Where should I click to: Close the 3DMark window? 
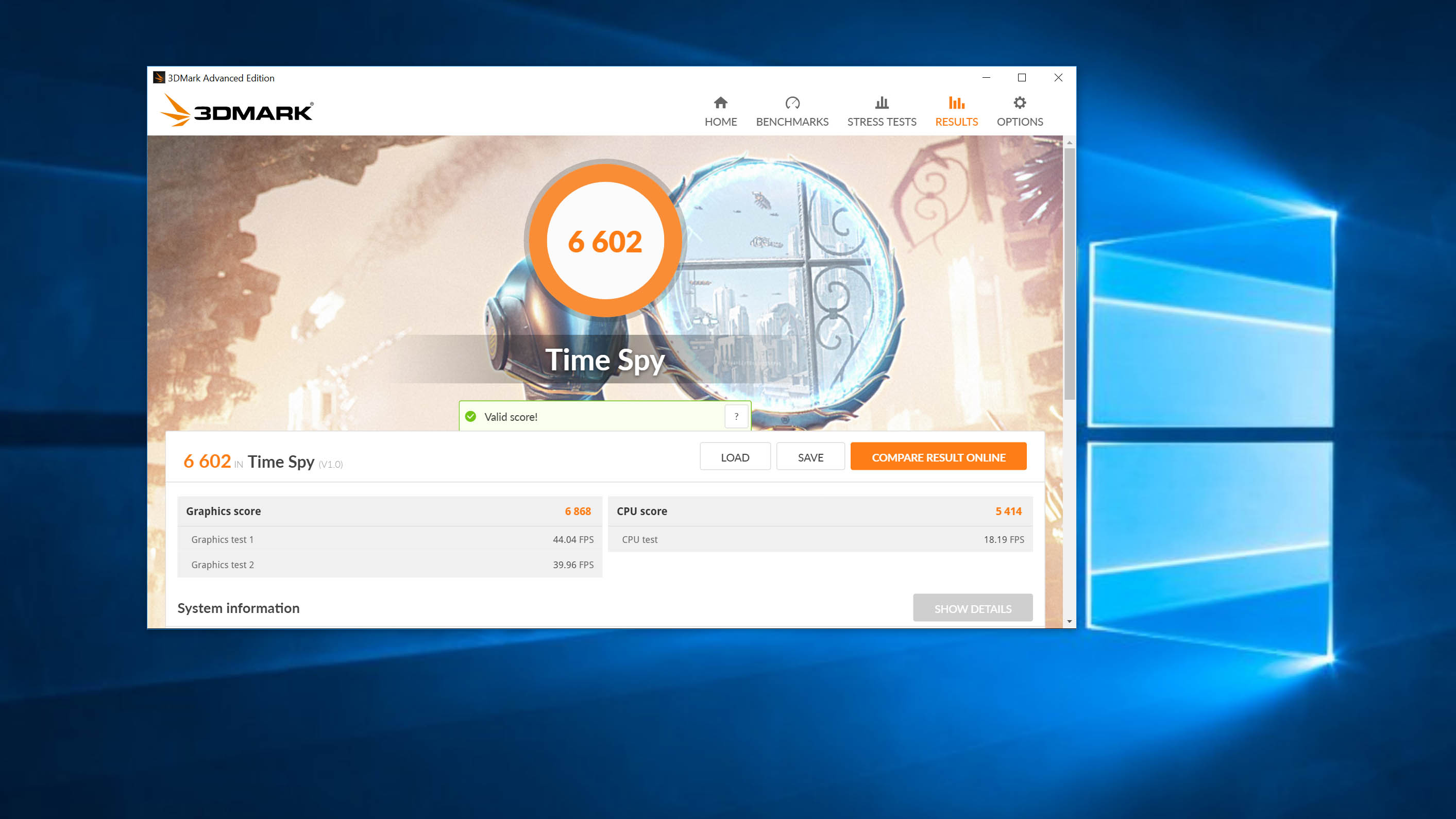(1058, 77)
